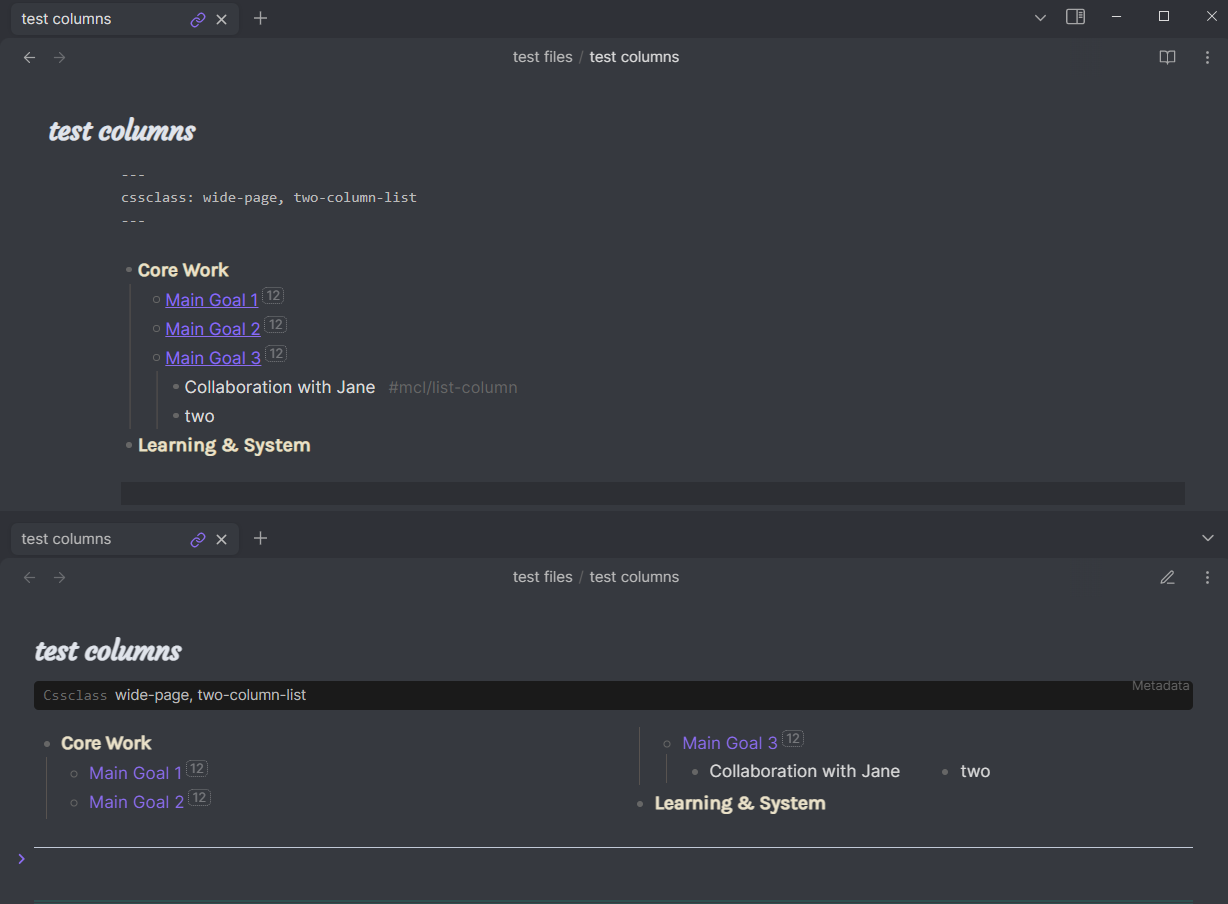Click the linked-tab icon on upper tab
This screenshot has width=1228, height=904.
tap(198, 19)
